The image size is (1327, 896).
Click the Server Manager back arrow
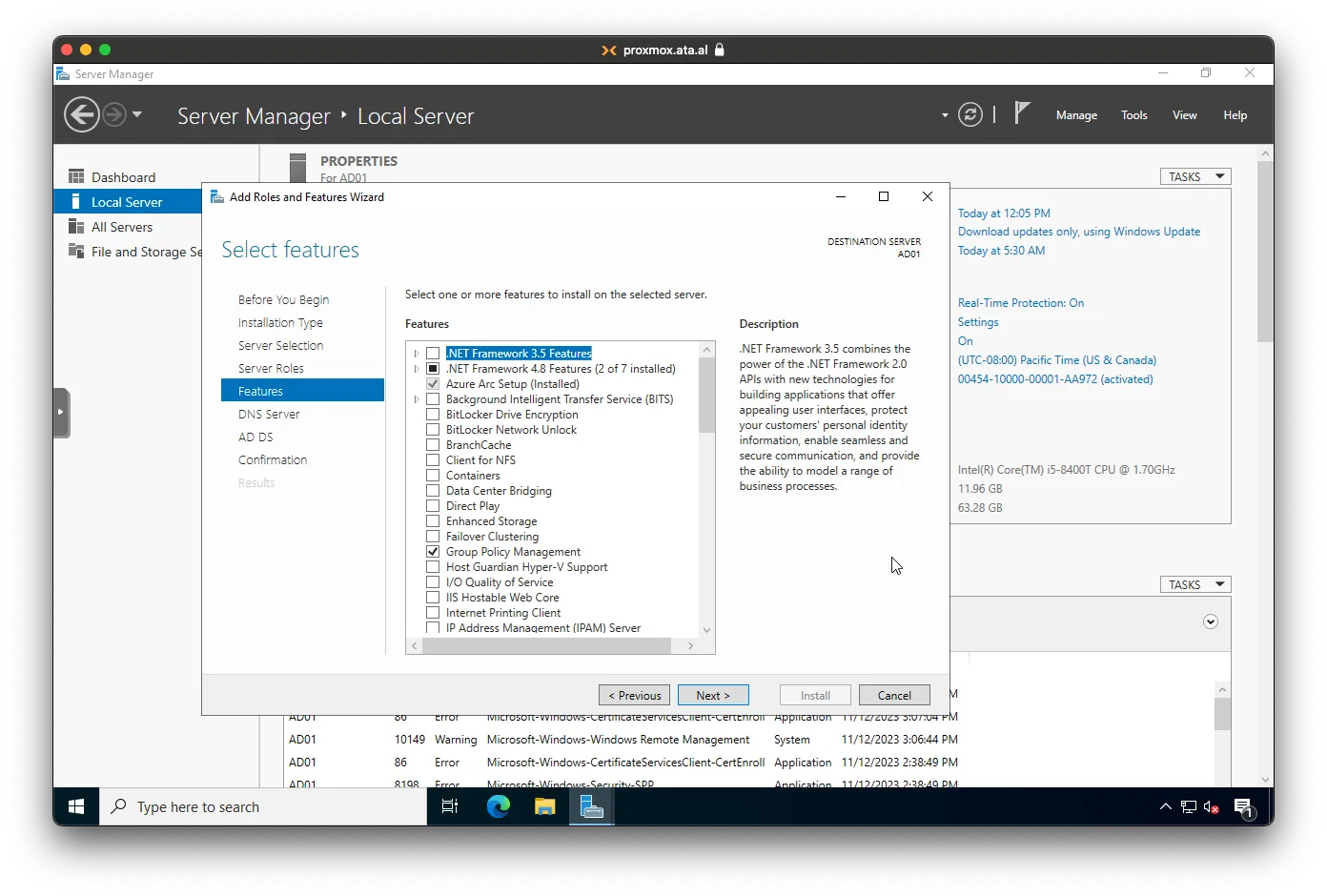81,115
